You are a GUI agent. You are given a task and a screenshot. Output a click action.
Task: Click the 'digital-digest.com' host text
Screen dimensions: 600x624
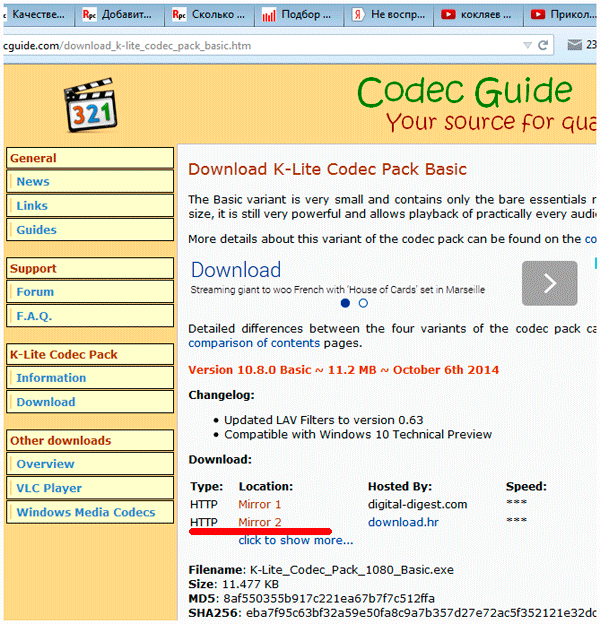pos(417,504)
